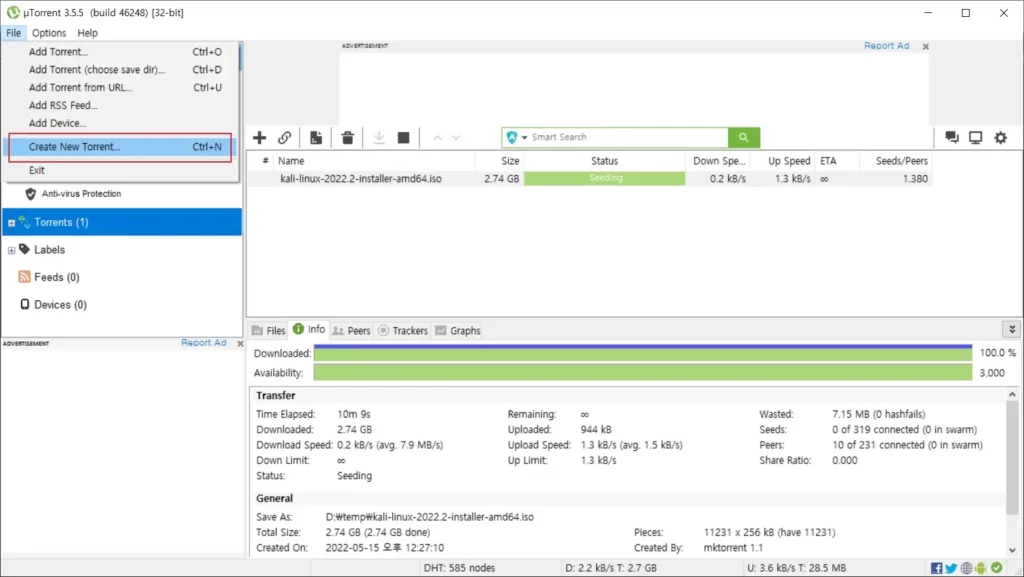
Task: Click DHT: 585 nodes in status bar
Action: [x=459, y=568]
